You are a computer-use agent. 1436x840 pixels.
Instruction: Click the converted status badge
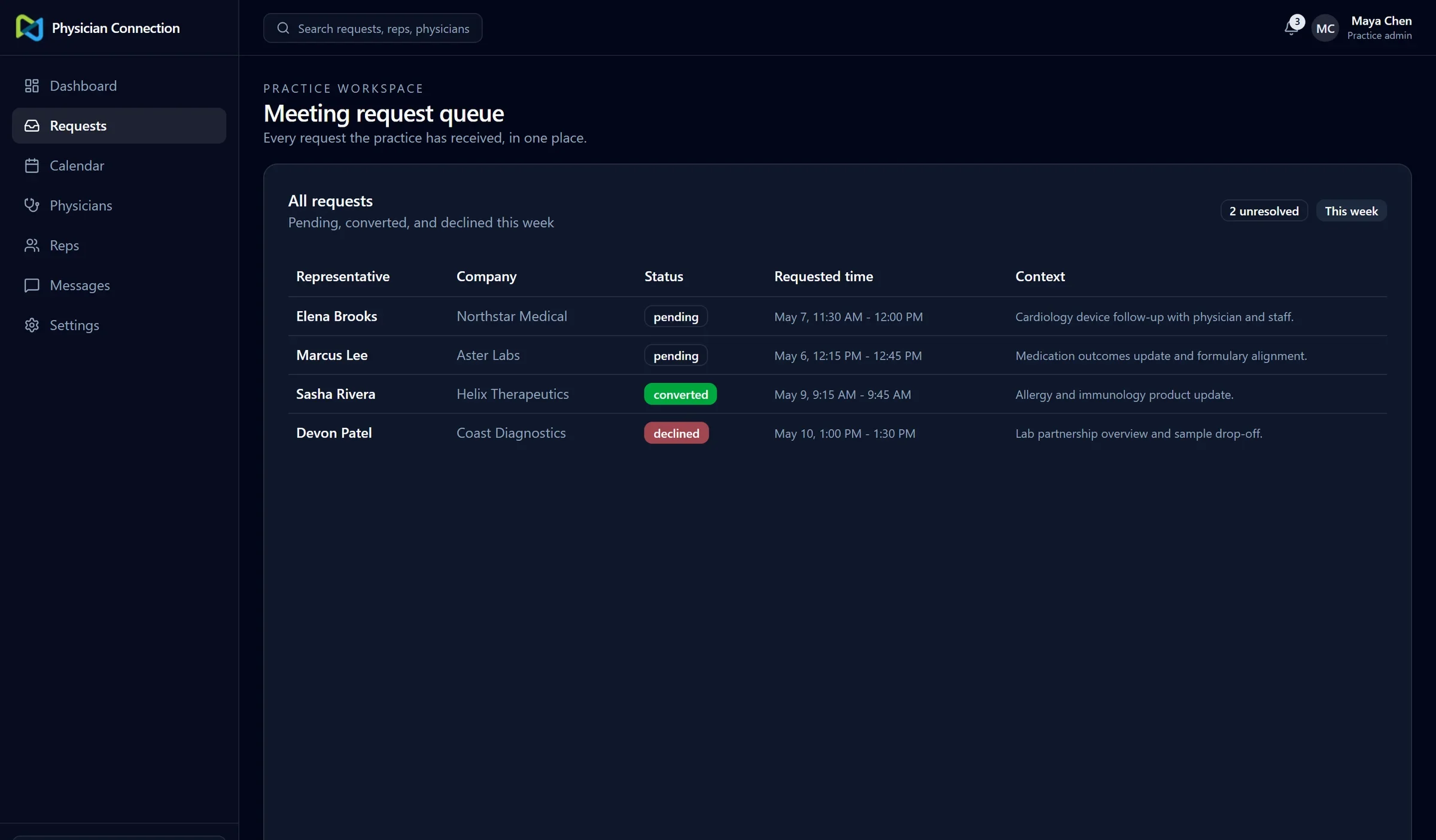[680, 394]
